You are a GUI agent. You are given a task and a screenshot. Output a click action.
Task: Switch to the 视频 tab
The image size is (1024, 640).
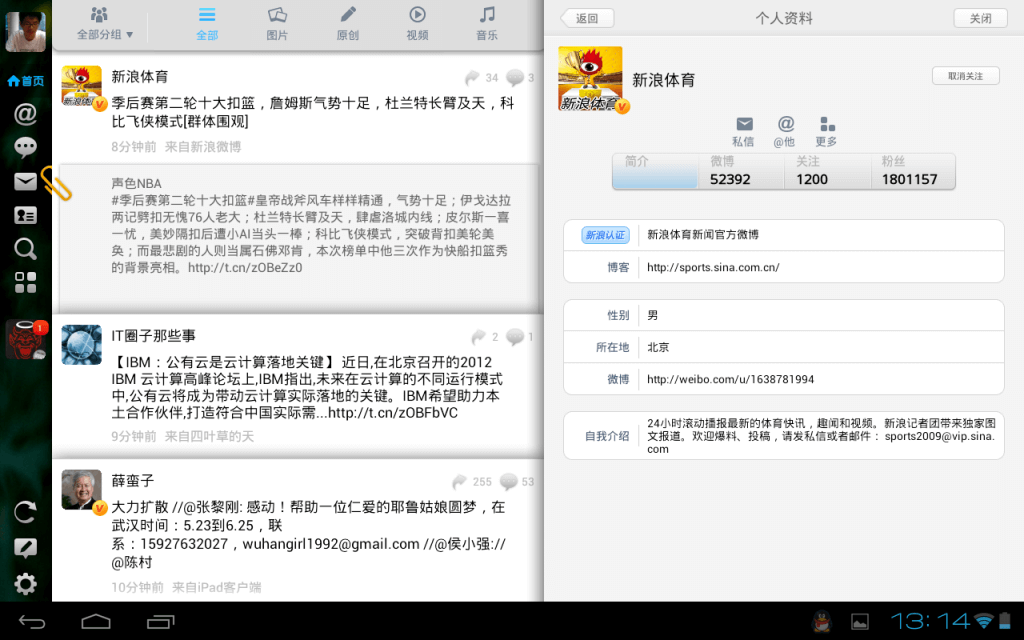pos(417,24)
